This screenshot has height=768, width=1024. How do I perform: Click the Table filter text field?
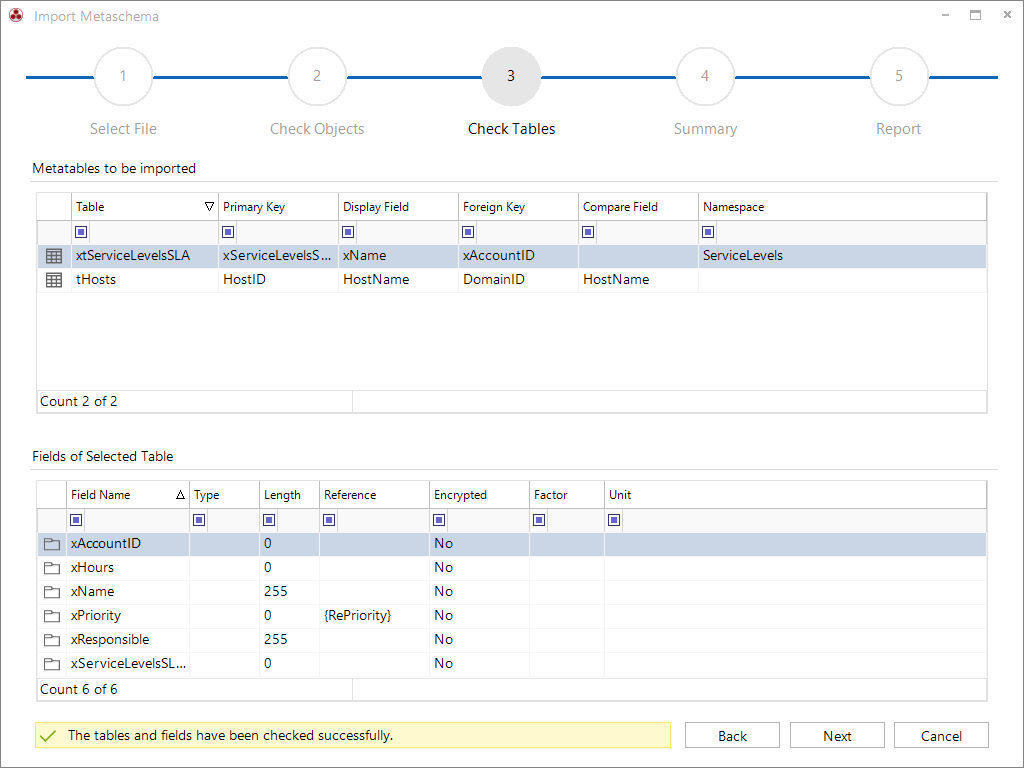[x=153, y=232]
